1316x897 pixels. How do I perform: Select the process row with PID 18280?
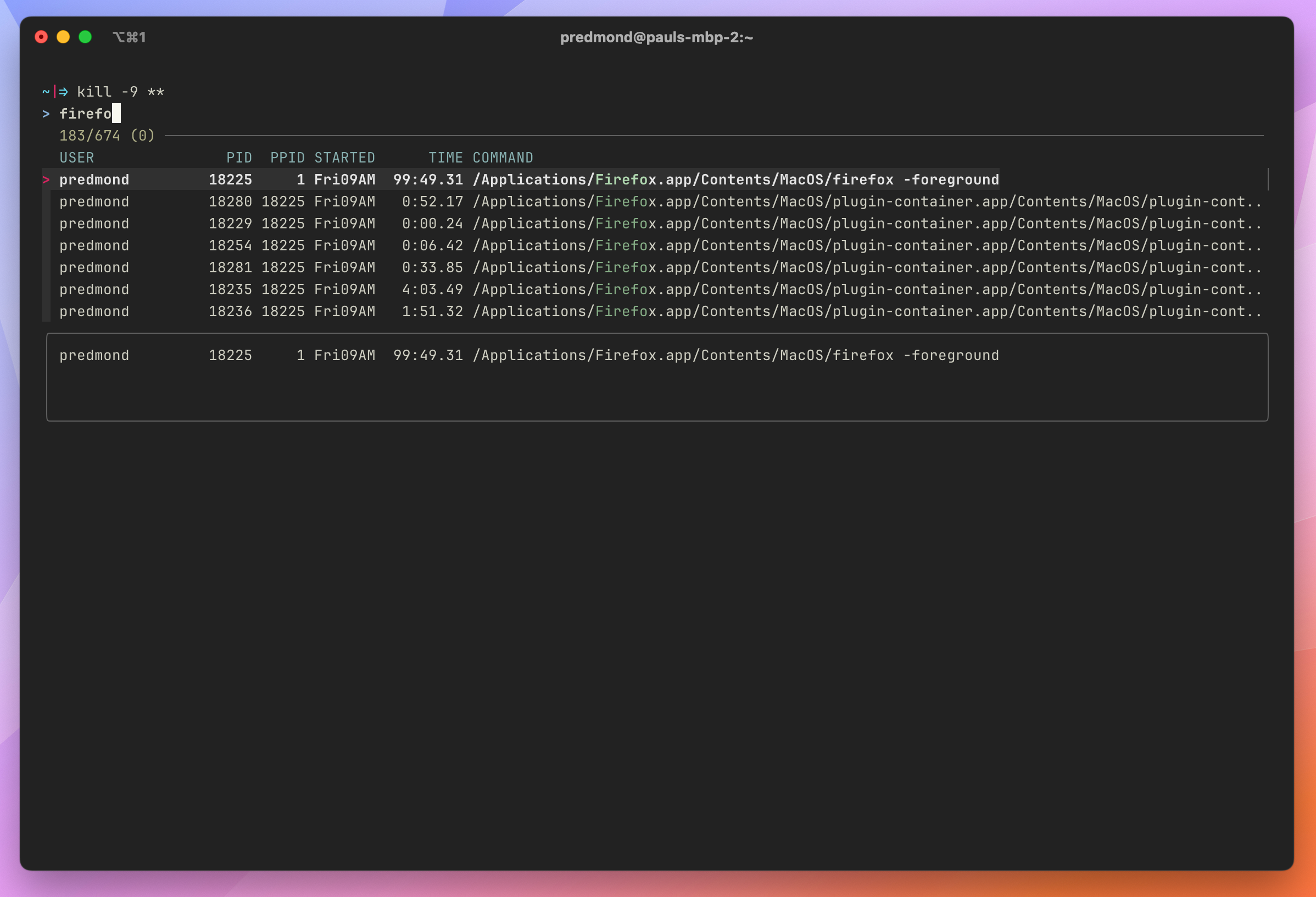coord(661,201)
